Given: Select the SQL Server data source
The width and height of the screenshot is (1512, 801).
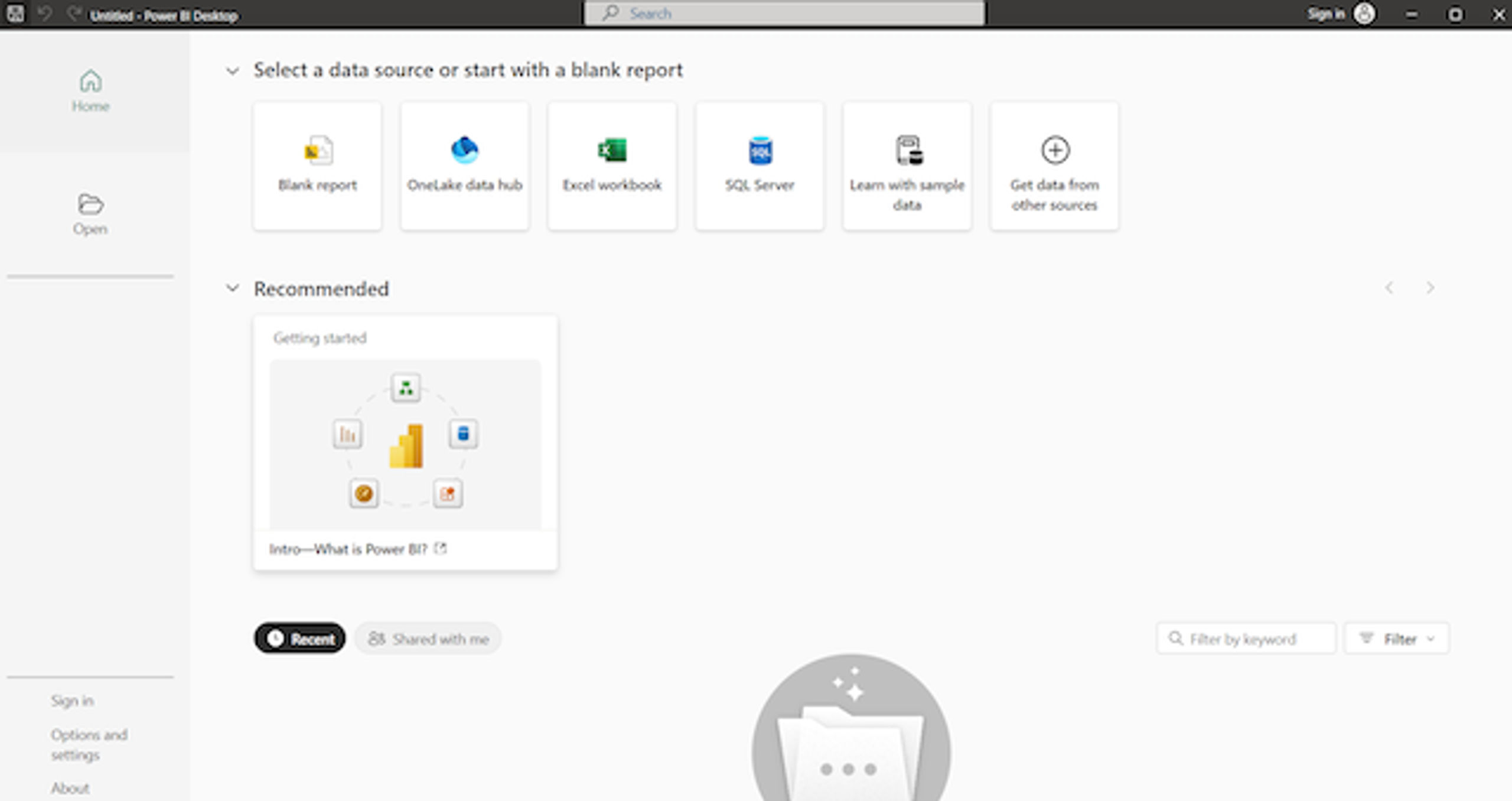Looking at the screenshot, I should click(760, 165).
